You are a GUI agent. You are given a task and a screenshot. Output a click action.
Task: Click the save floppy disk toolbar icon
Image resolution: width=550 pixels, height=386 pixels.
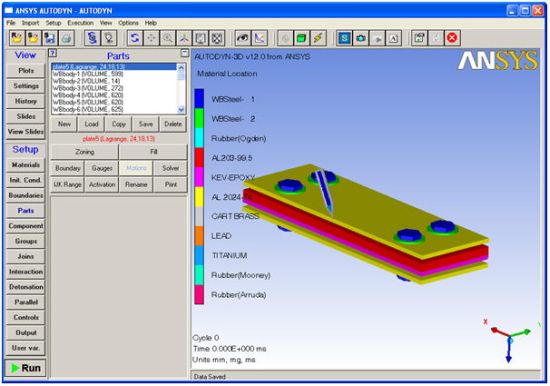[50, 38]
